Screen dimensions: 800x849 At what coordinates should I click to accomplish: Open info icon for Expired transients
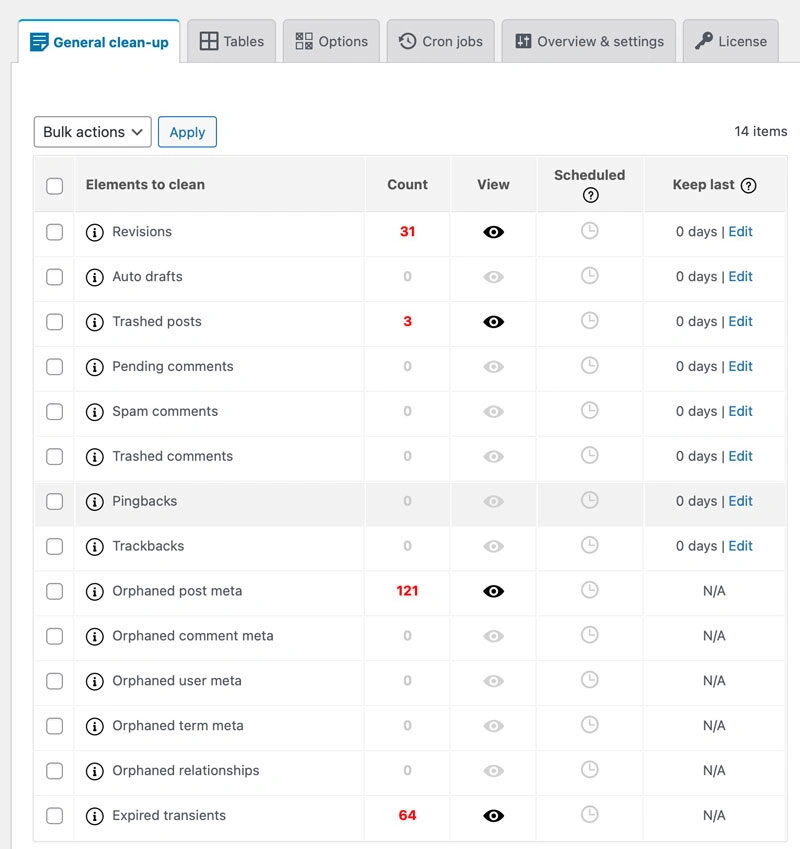(x=94, y=817)
